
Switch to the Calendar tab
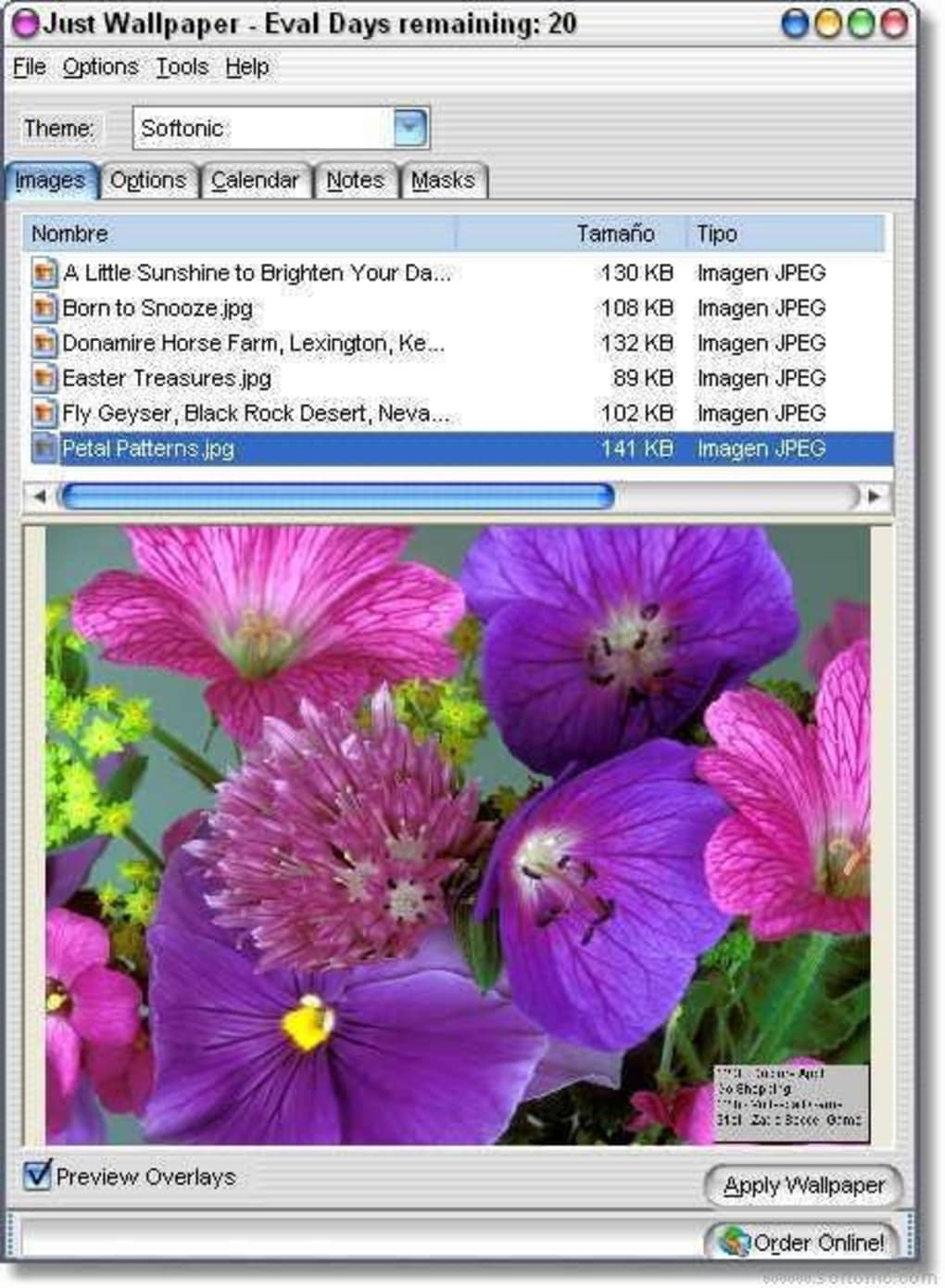(255, 180)
